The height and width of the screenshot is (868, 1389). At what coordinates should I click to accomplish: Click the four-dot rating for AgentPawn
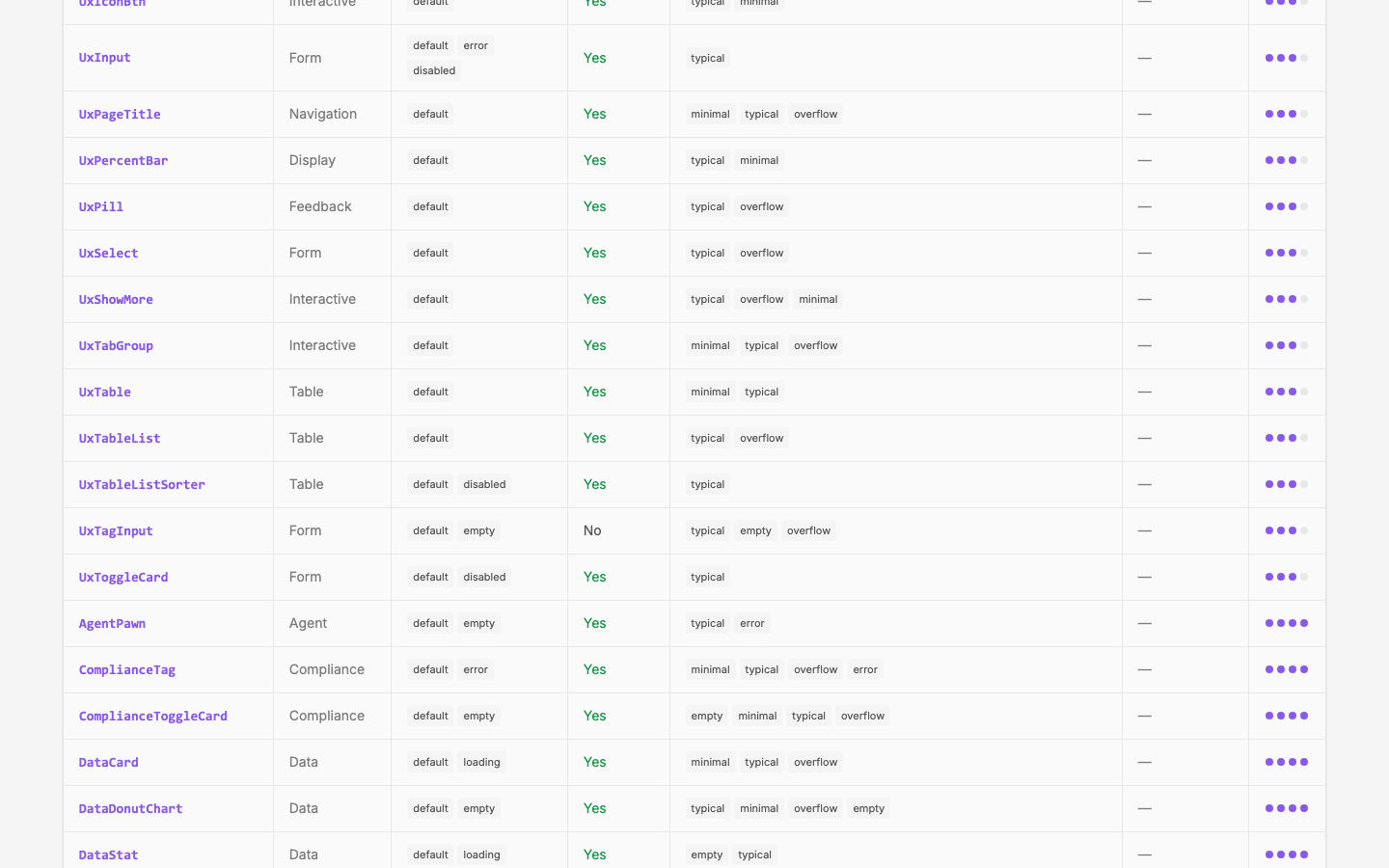click(x=1287, y=623)
